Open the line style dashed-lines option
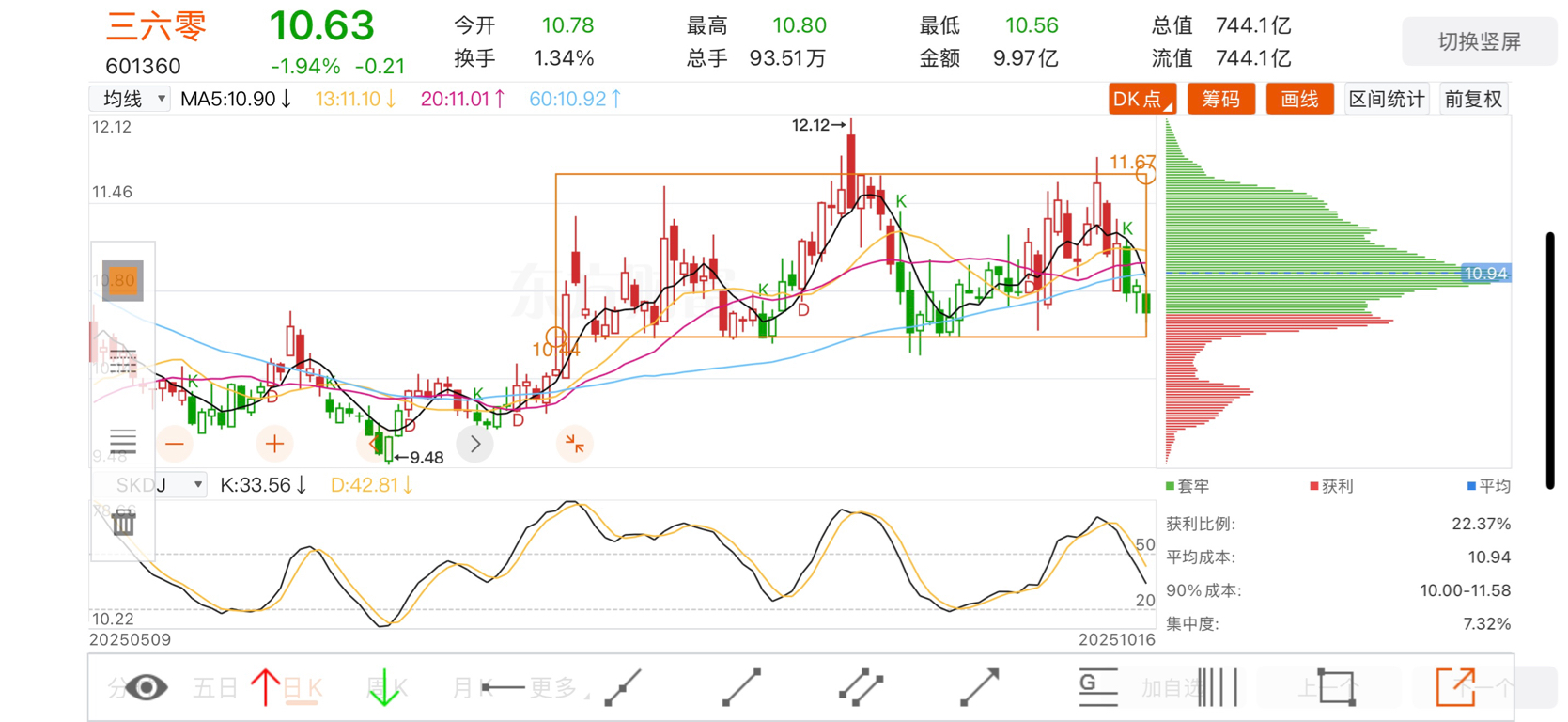The width and height of the screenshot is (1568, 722). [x=122, y=360]
